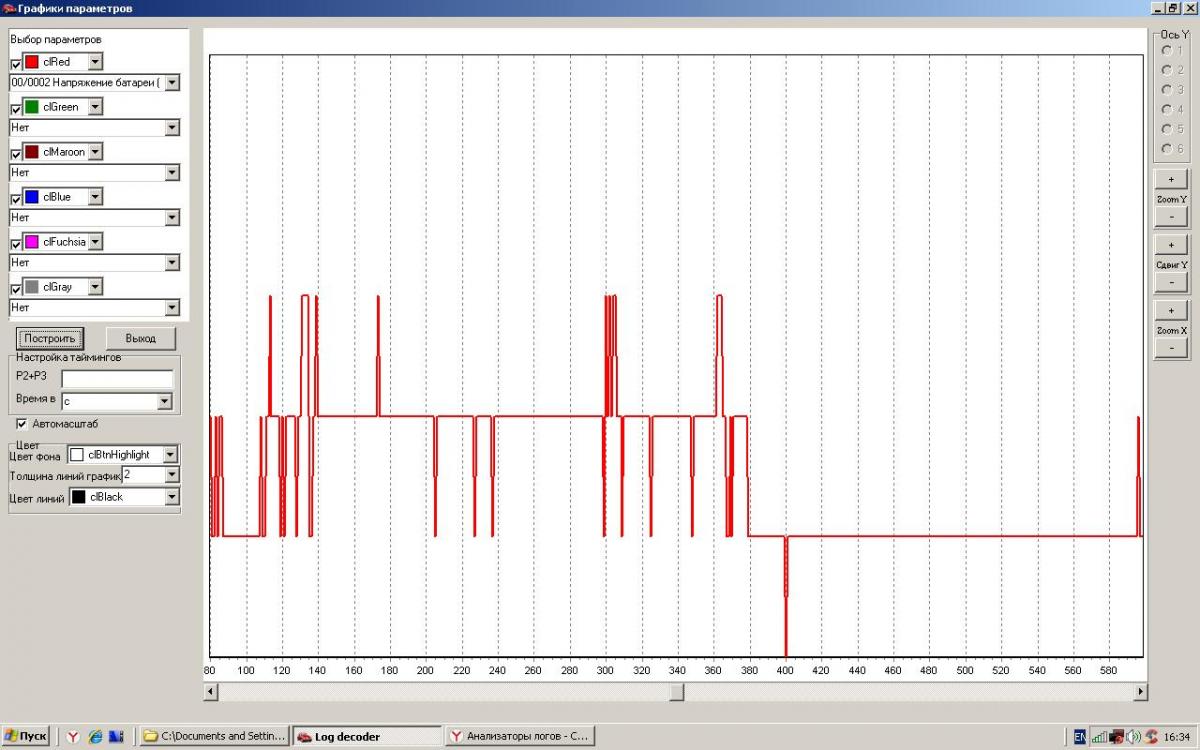This screenshot has width=1200, height=750.
Task: Click the Сдвиг Y minus button
Action: coord(1171,283)
